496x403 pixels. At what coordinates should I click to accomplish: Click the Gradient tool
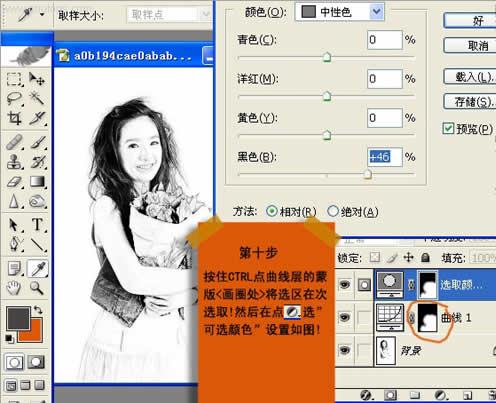click(x=37, y=182)
